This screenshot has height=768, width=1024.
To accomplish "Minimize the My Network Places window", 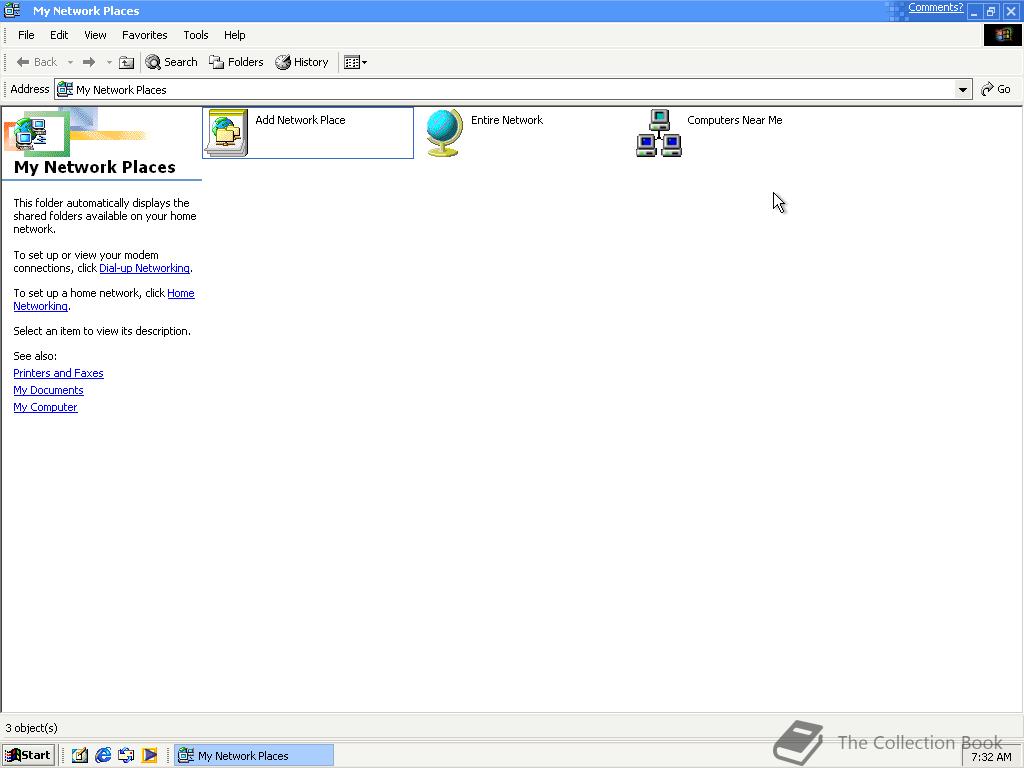I will [x=974, y=12].
